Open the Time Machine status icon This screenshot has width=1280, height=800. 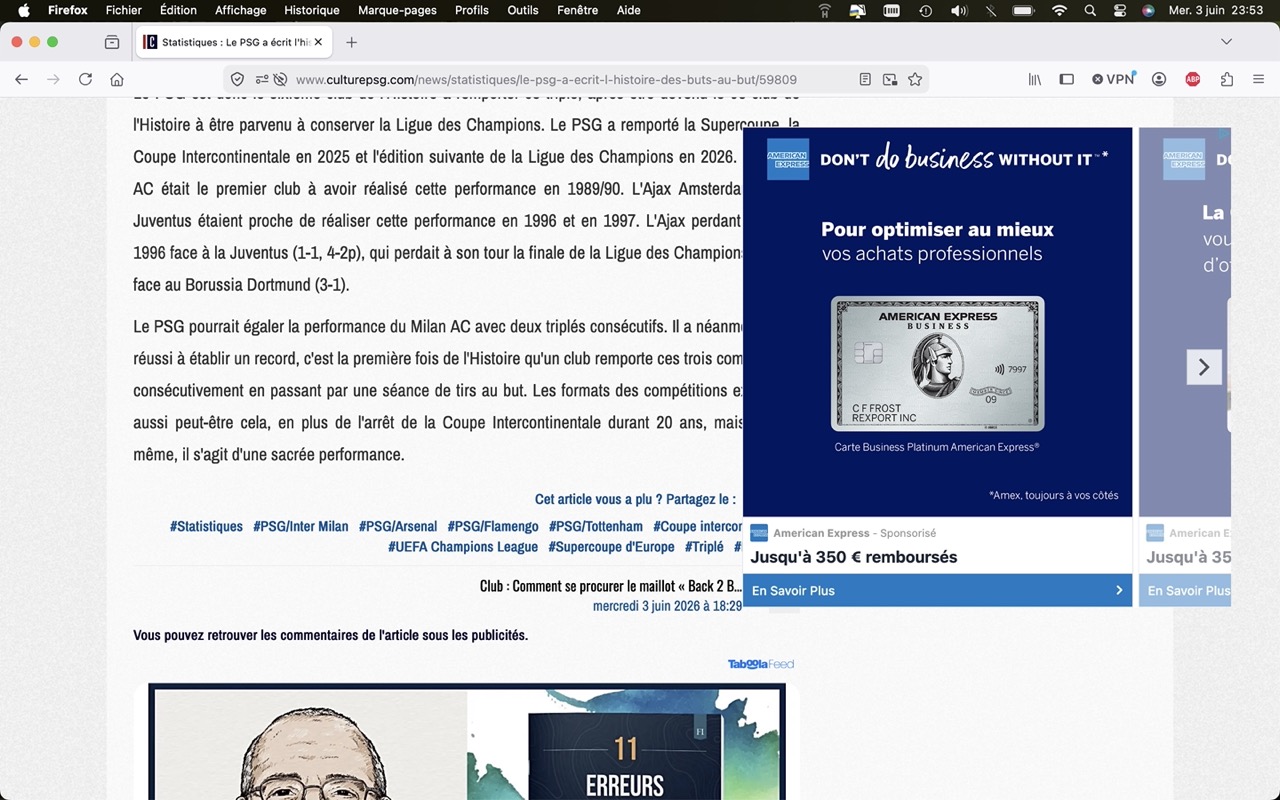click(925, 11)
